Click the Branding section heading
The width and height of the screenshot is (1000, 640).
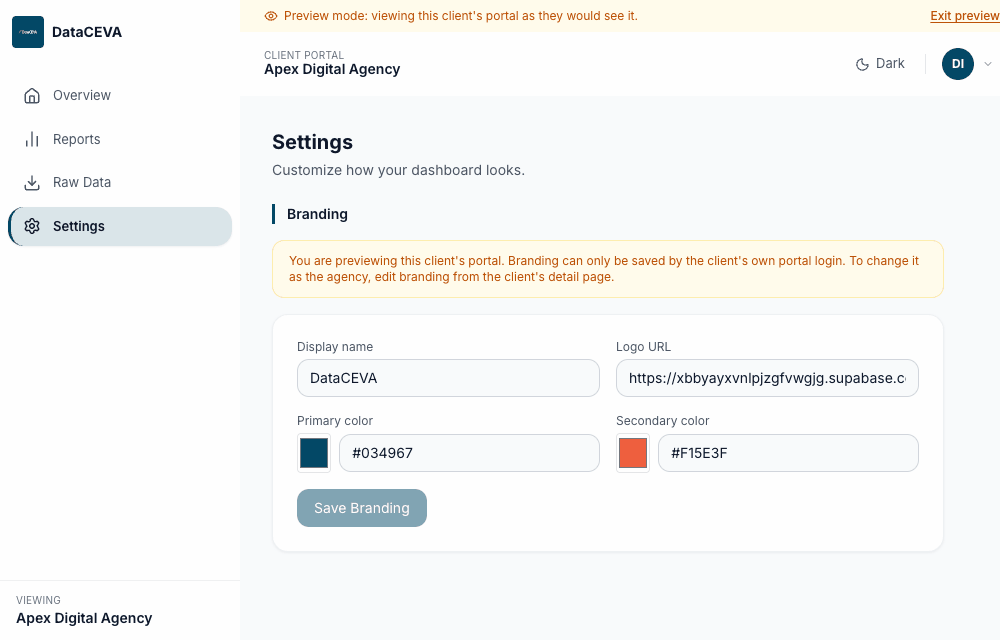pos(317,214)
